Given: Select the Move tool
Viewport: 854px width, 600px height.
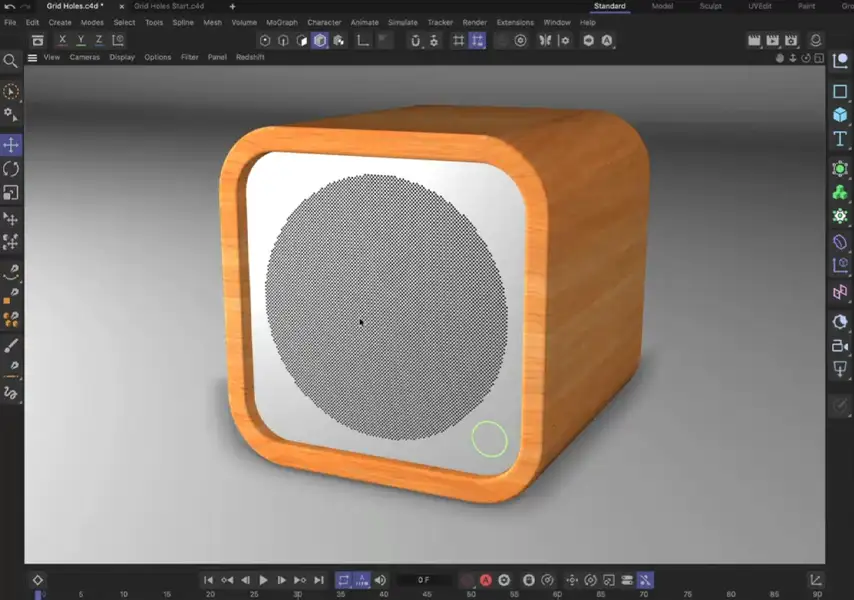Looking at the screenshot, I should point(11,145).
